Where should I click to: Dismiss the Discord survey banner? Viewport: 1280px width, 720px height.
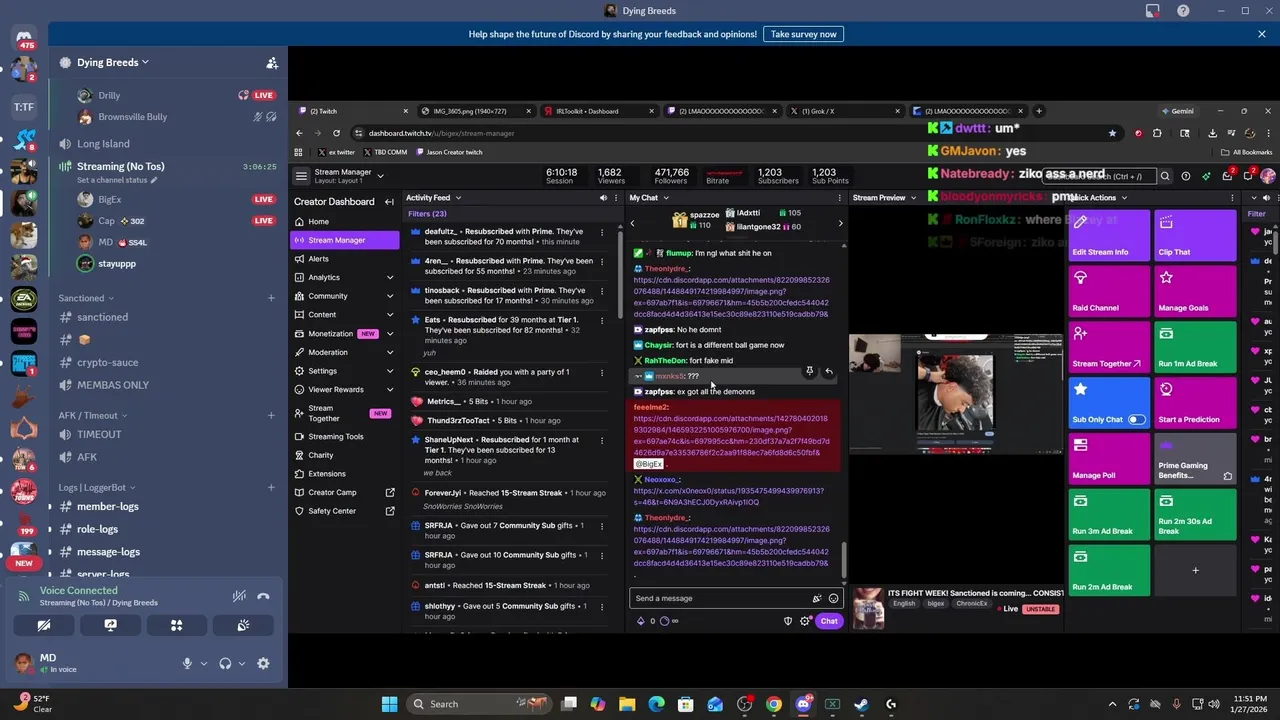[1262, 34]
